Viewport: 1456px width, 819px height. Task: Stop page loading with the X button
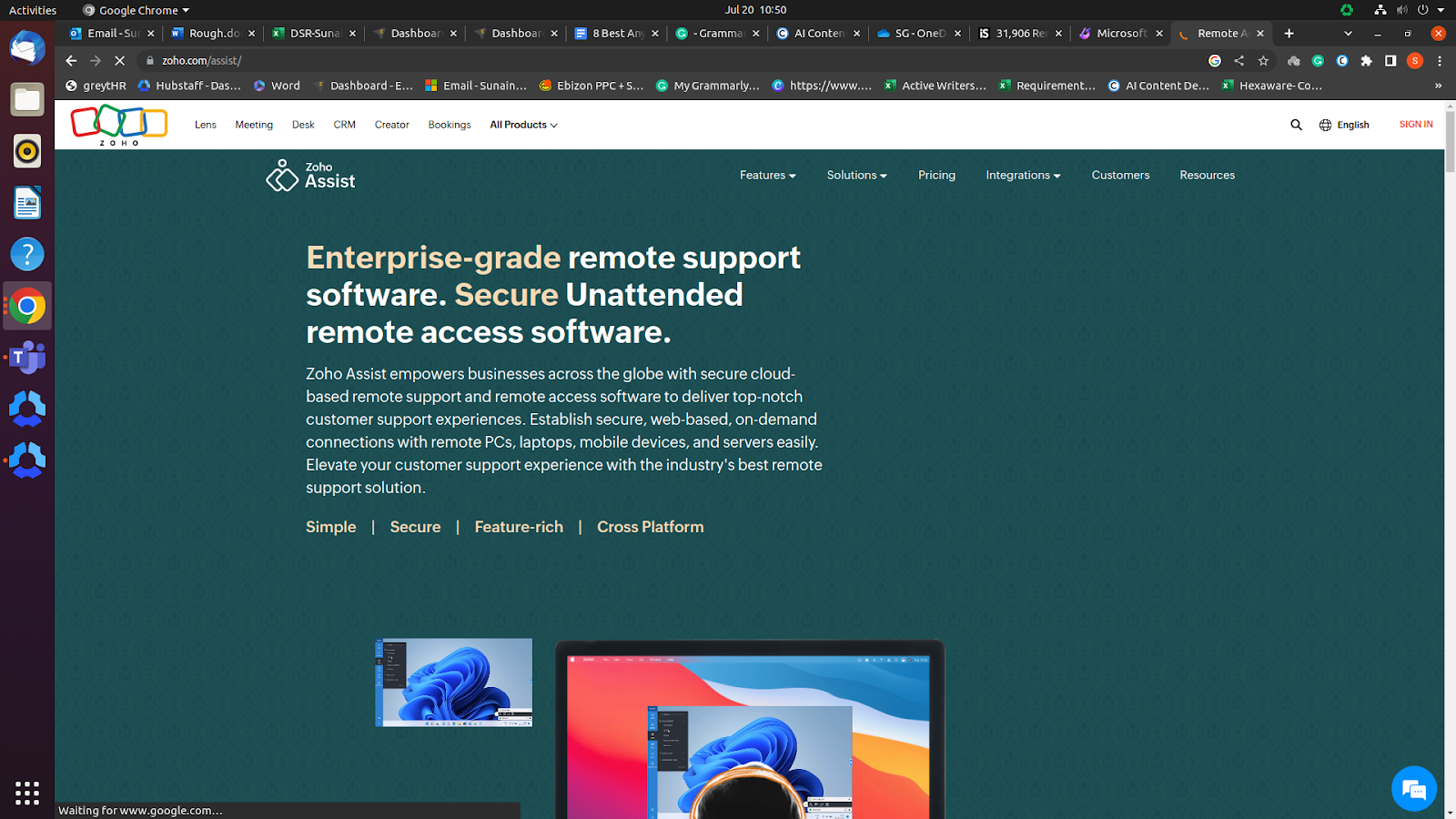pyautogui.click(x=119, y=61)
